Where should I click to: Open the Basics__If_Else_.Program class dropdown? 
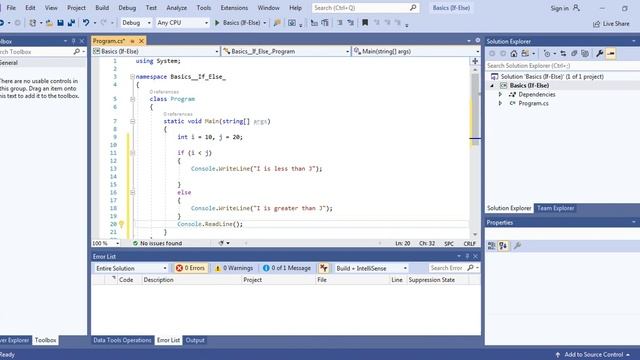pyautogui.click(x=286, y=51)
